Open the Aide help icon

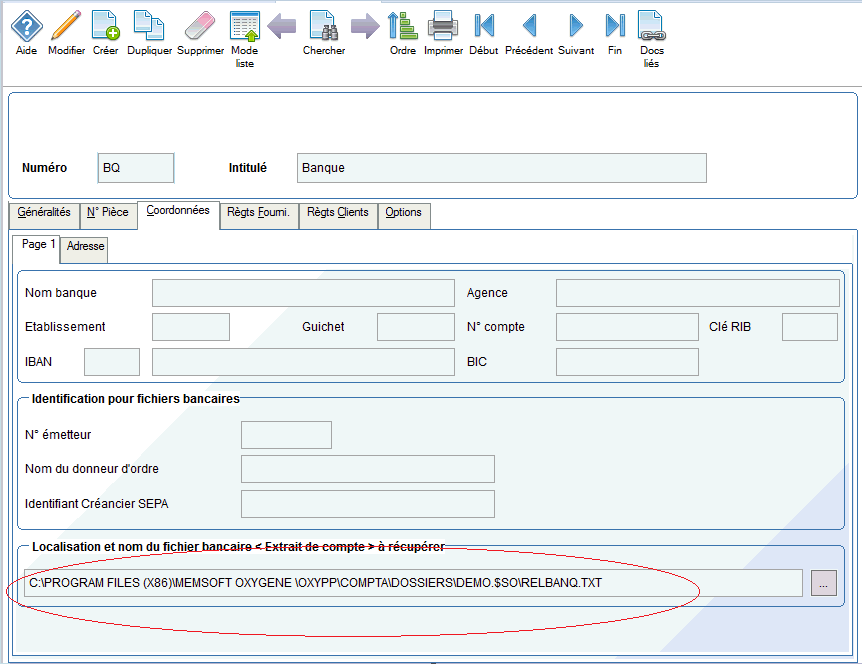click(26, 26)
